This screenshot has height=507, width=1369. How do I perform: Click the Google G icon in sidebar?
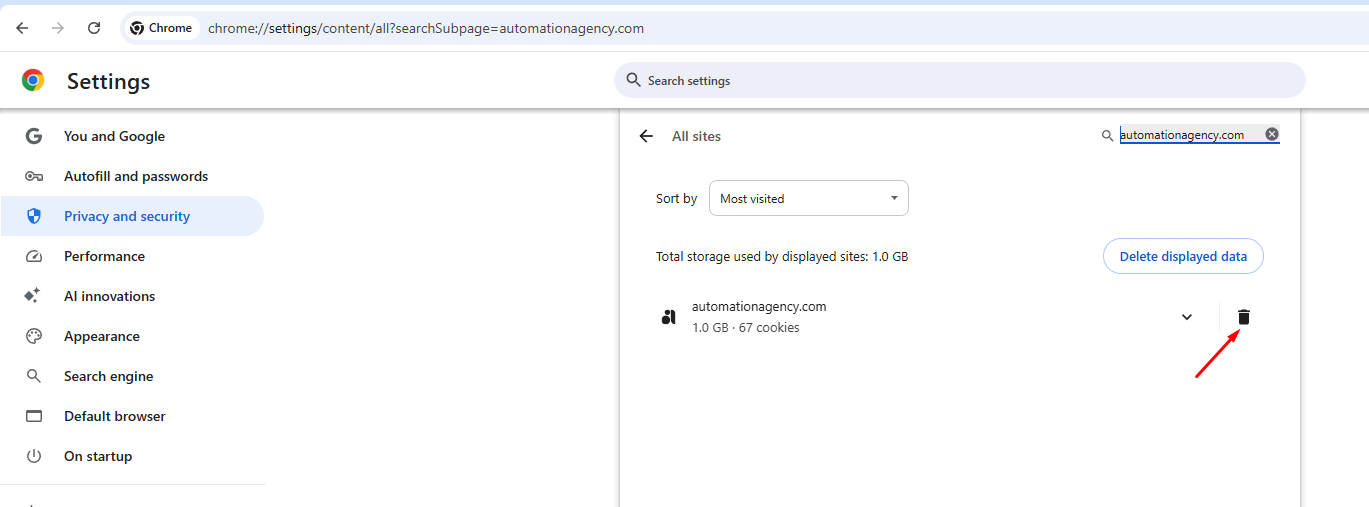click(x=34, y=136)
